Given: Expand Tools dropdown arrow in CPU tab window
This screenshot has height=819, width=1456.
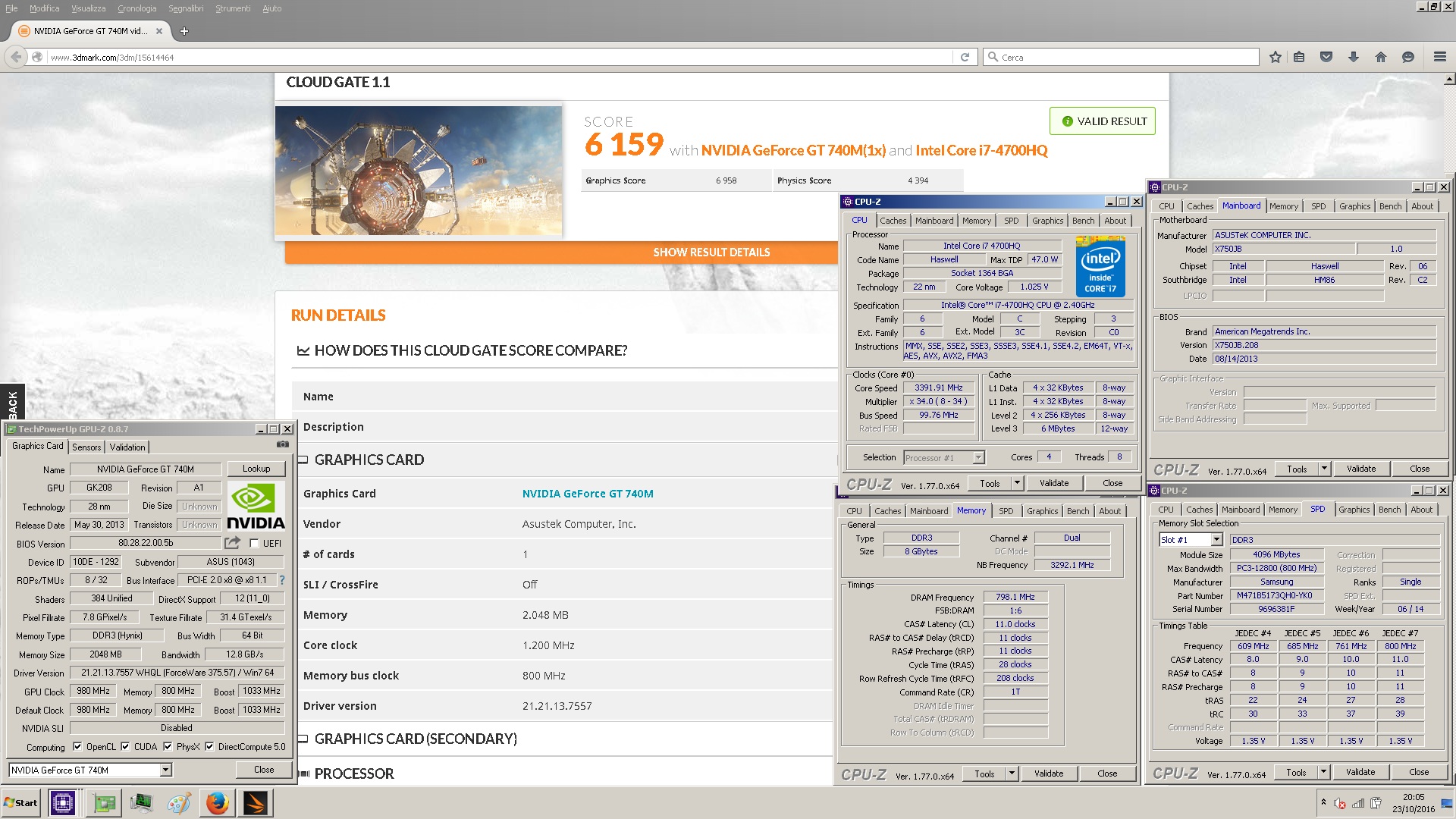Looking at the screenshot, I should pyautogui.click(x=1017, y=483).
